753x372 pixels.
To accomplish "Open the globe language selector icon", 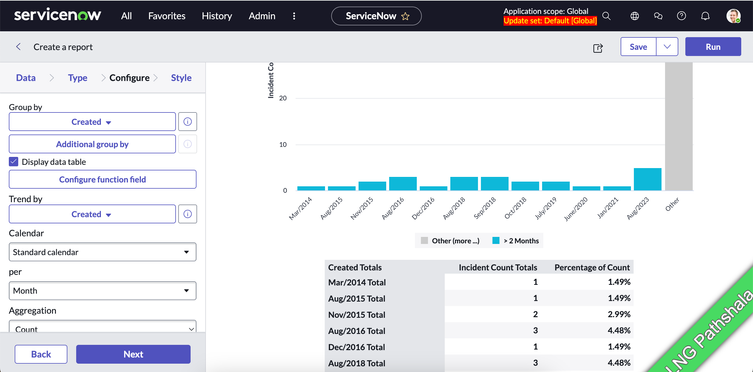I will (x=634, y=16).
